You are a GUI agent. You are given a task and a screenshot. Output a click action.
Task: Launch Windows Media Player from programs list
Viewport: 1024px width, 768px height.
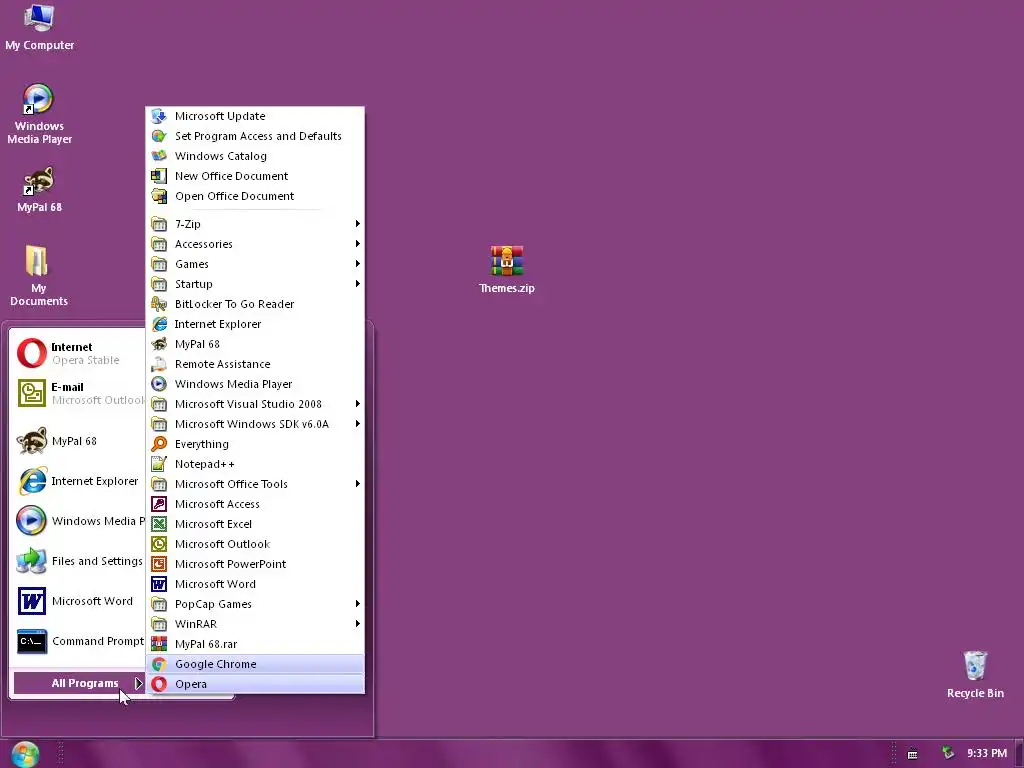tap(255, 384)
